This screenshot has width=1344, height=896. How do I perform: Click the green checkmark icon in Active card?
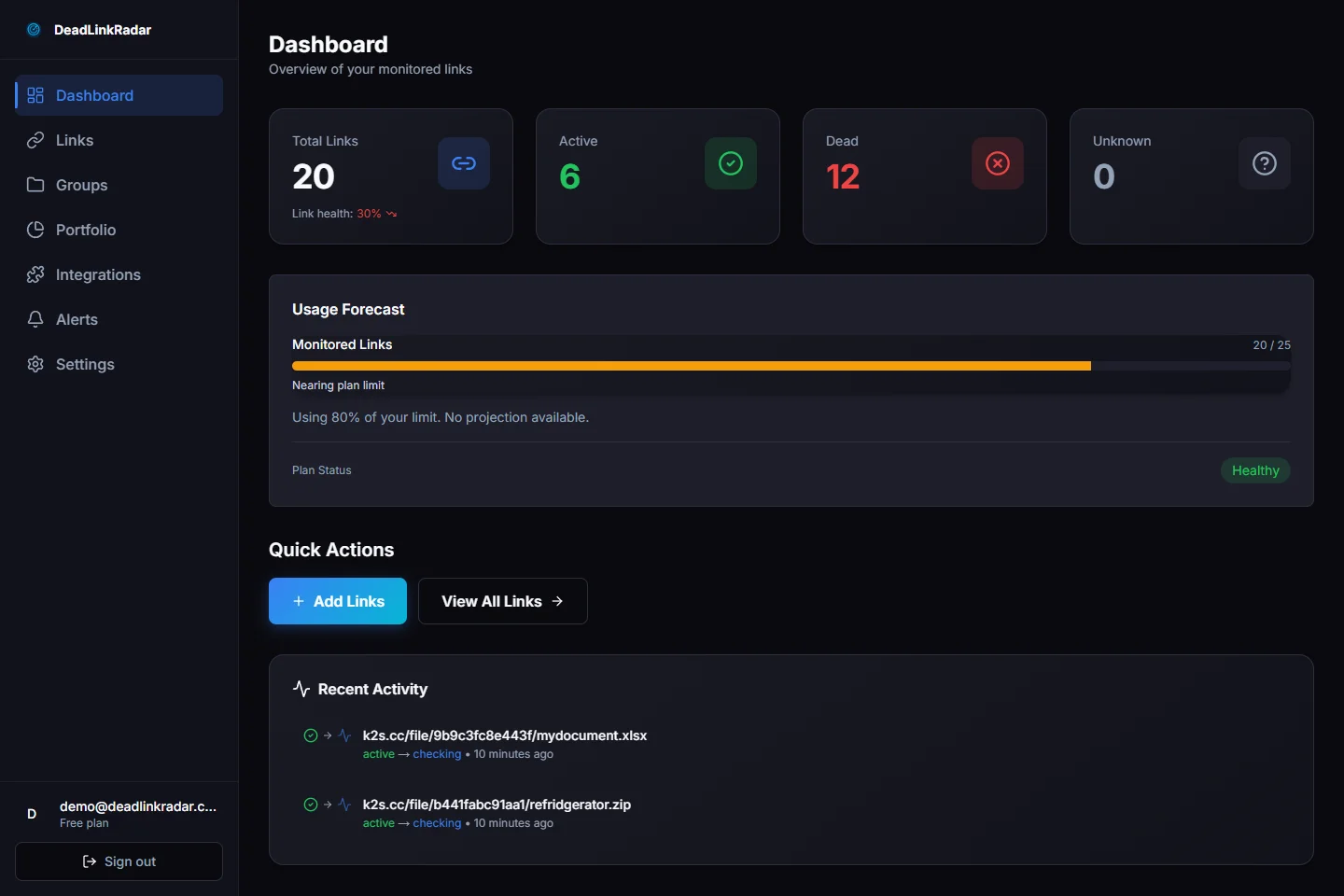[731, 163]
